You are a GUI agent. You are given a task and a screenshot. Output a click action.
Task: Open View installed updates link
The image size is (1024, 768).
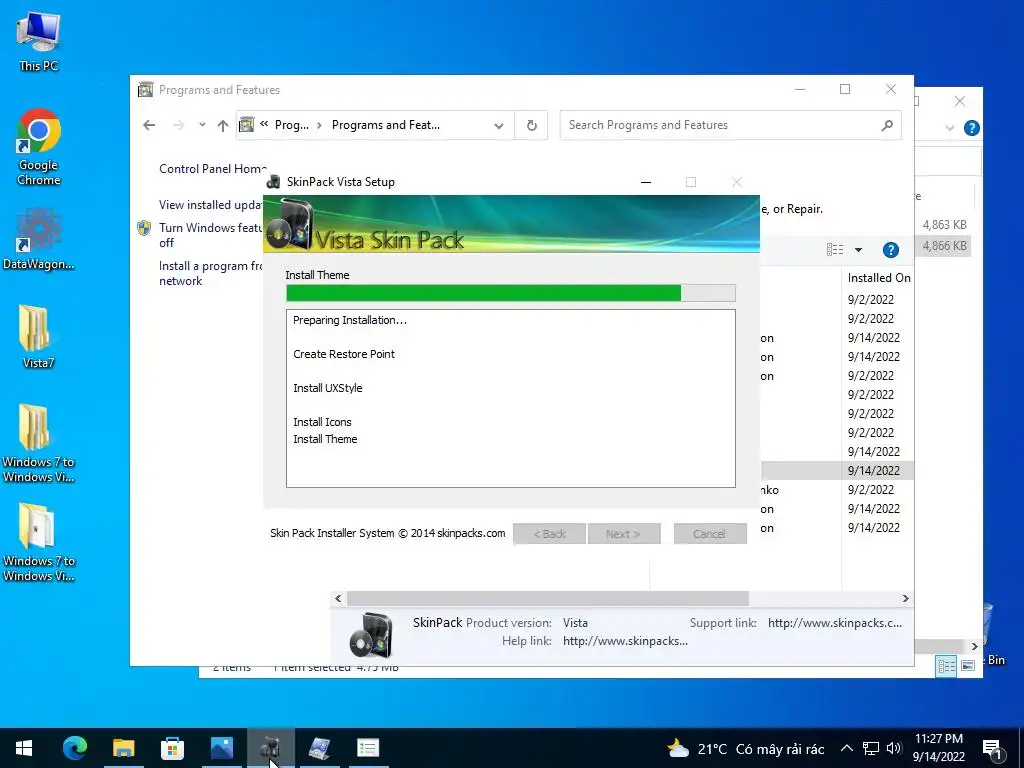(210, 204)
